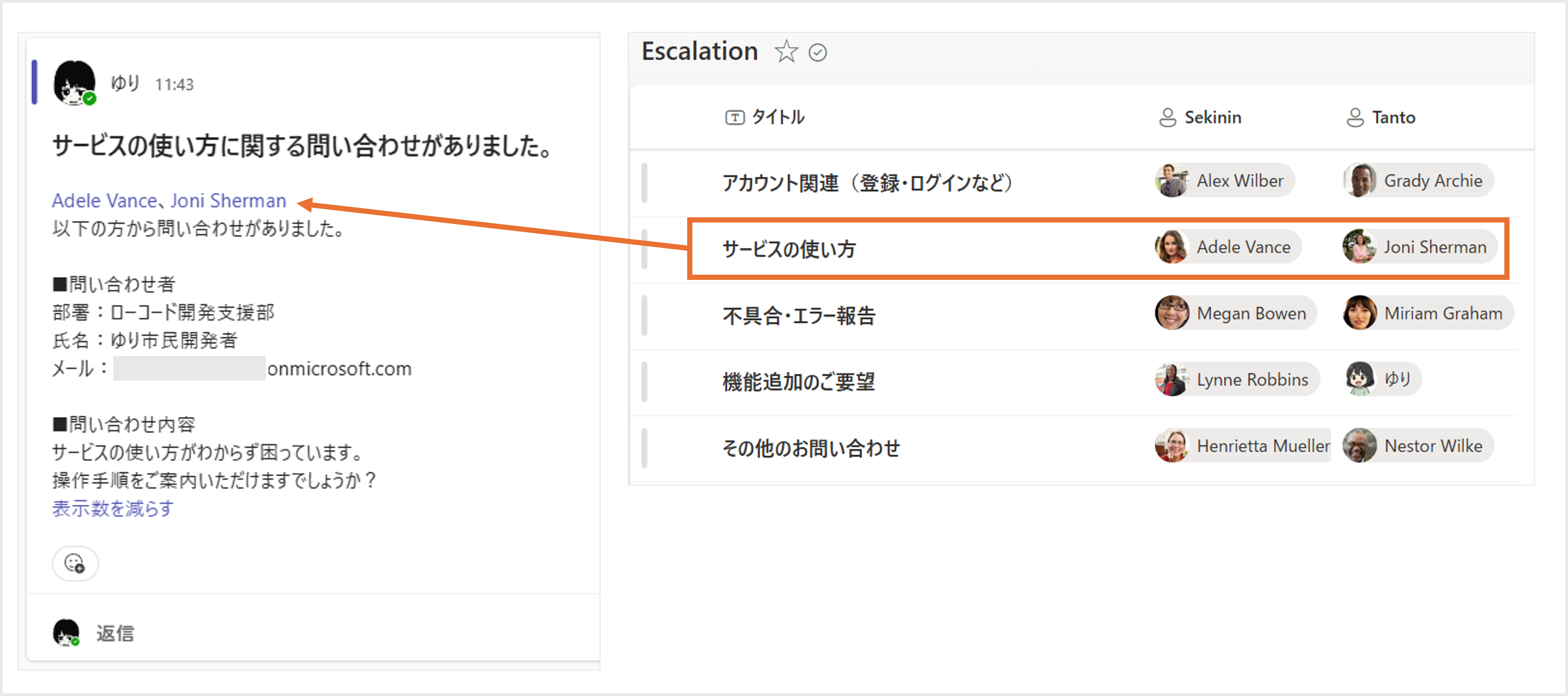The image size is (1568, 696).
Task: Click ゆり's profile avatar at the top of the message
Action: coord(74,83)
